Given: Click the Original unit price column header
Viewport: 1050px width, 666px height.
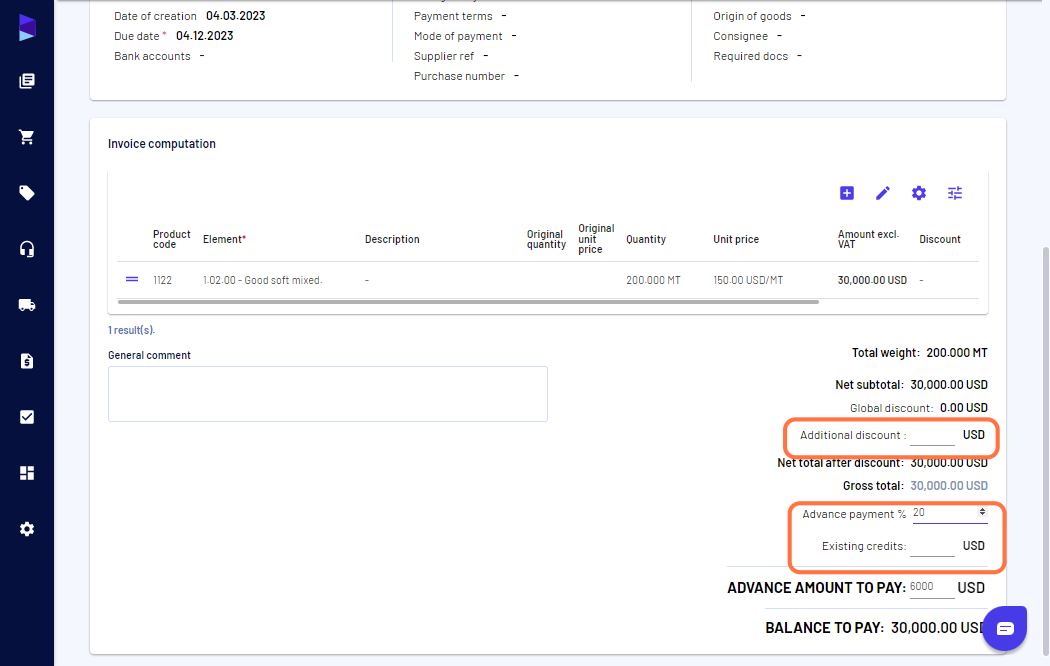Looking at the screenshot, I should (x=596, y=239).
